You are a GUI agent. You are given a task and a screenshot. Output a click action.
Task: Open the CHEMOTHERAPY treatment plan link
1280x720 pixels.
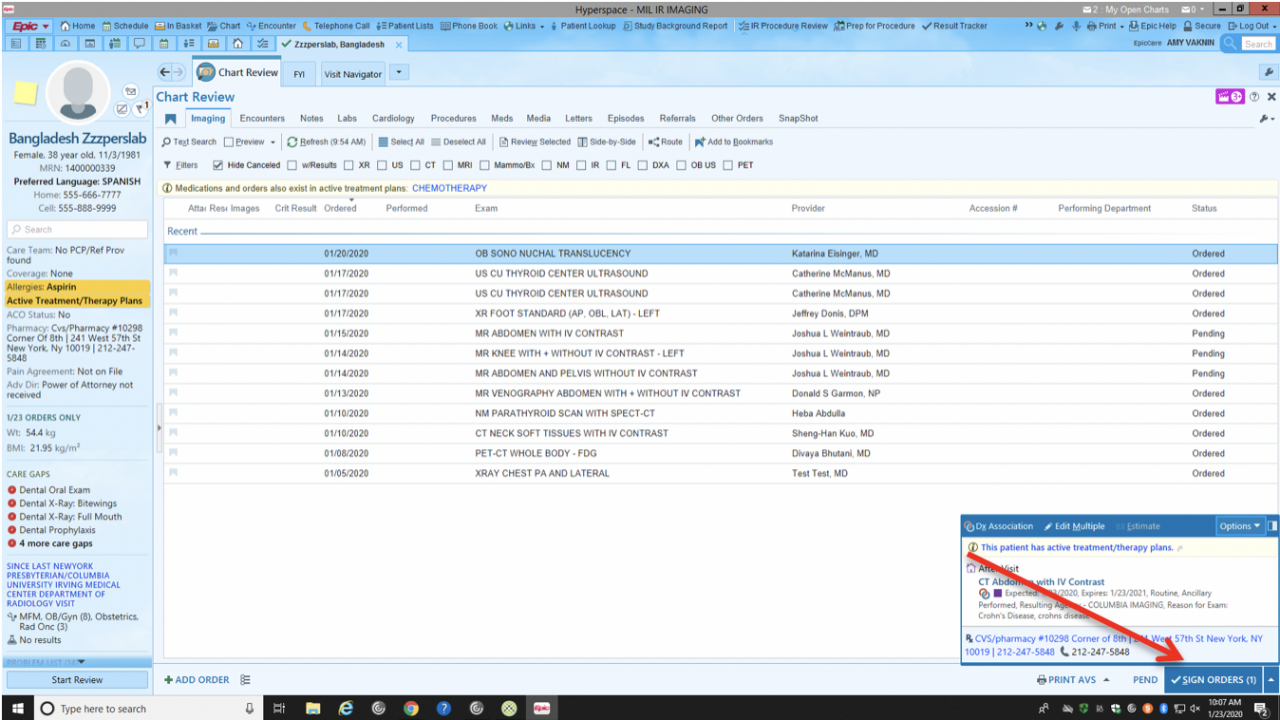[x=449, y=188]
